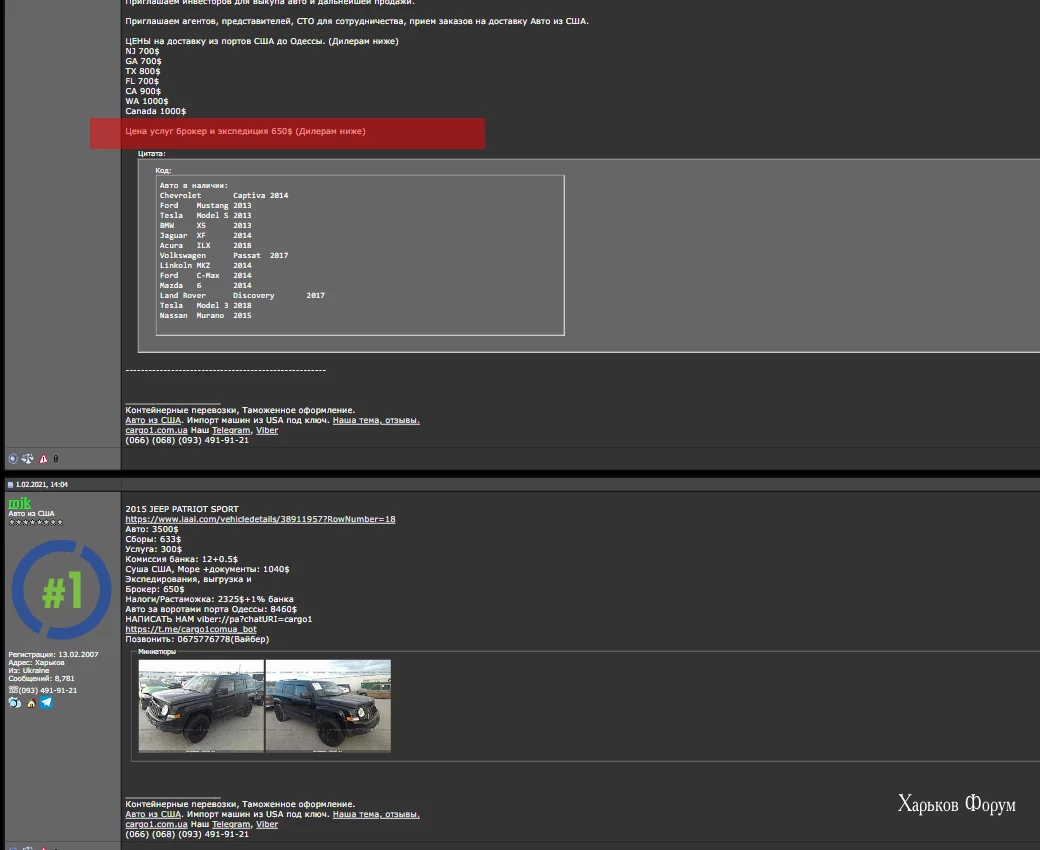Click the rank stars under Авто из США
1040x850 pixels.
(35, 522)
